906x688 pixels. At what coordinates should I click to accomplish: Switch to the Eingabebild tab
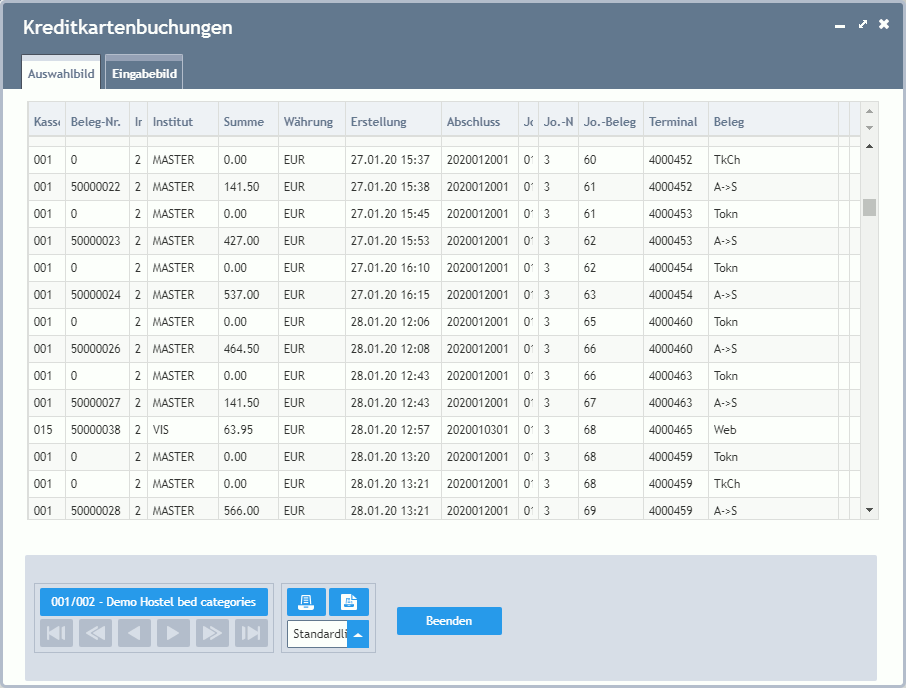pos(144,73)
